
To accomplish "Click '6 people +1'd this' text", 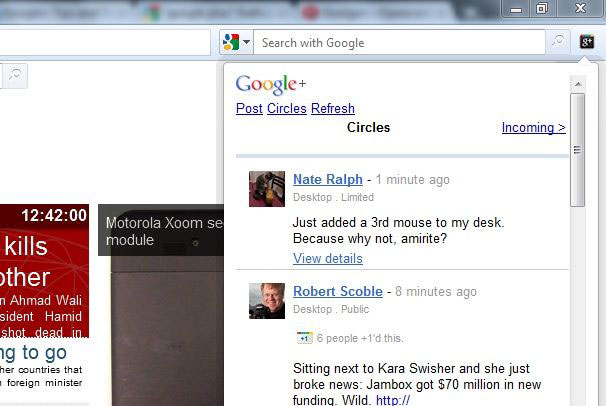I will [360, 338].
